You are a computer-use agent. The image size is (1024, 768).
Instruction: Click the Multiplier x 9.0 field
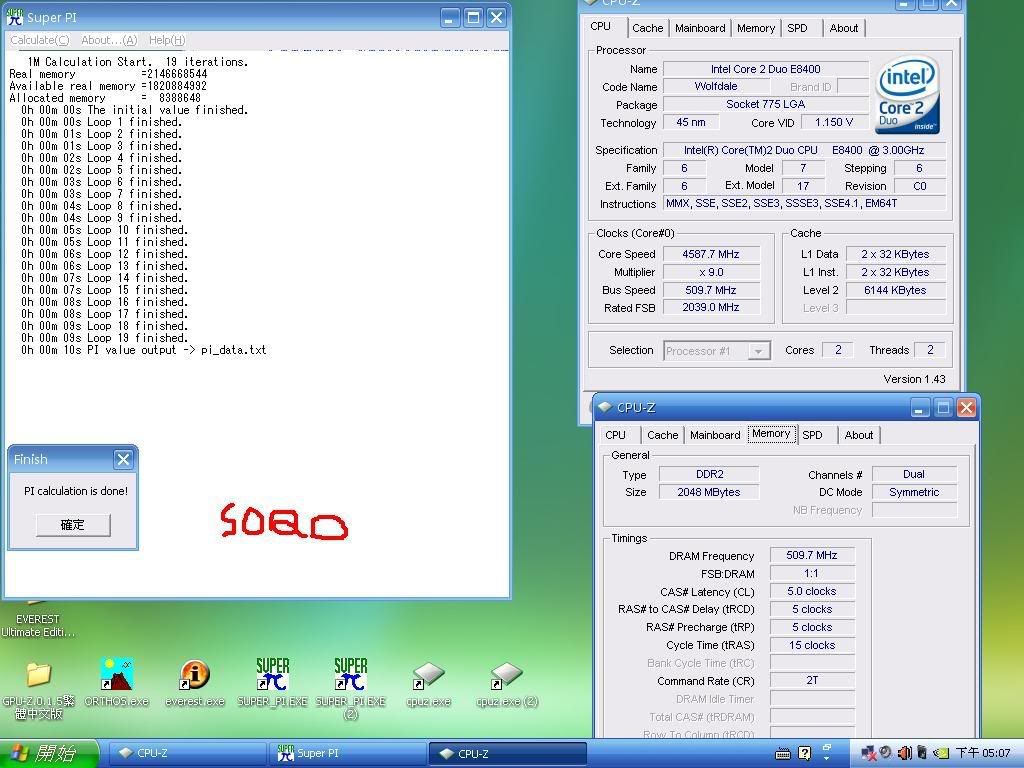(x=711, y=272)
